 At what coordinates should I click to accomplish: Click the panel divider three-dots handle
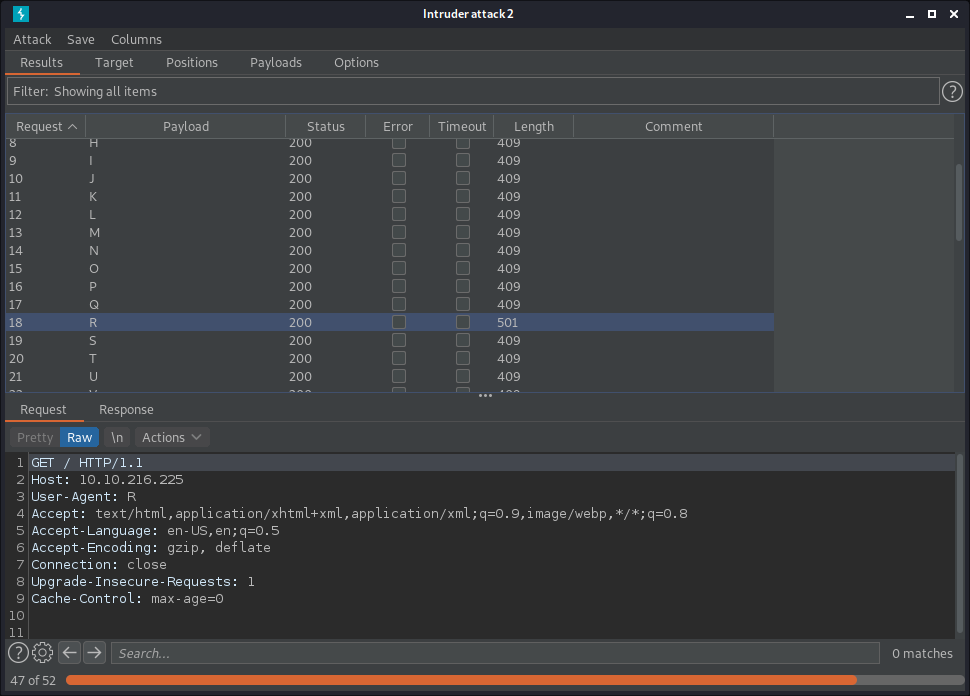[485, 396]
